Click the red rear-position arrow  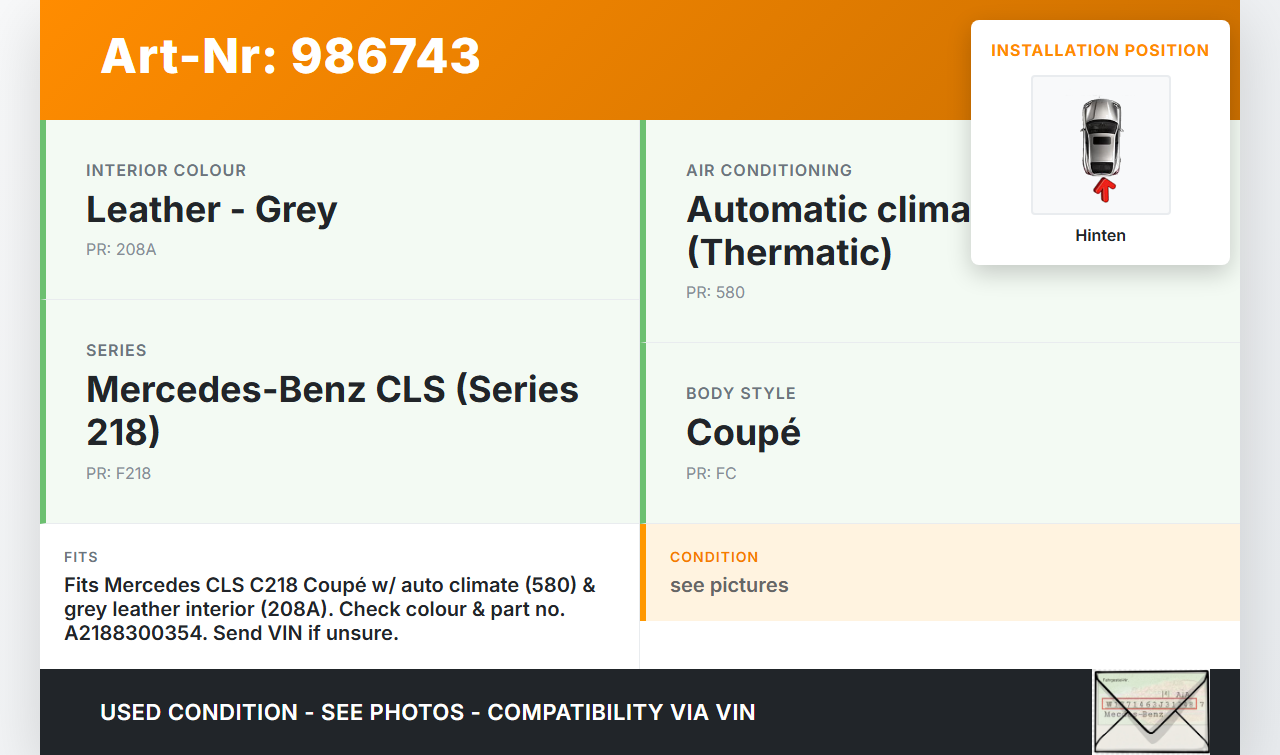(1104, 189)
